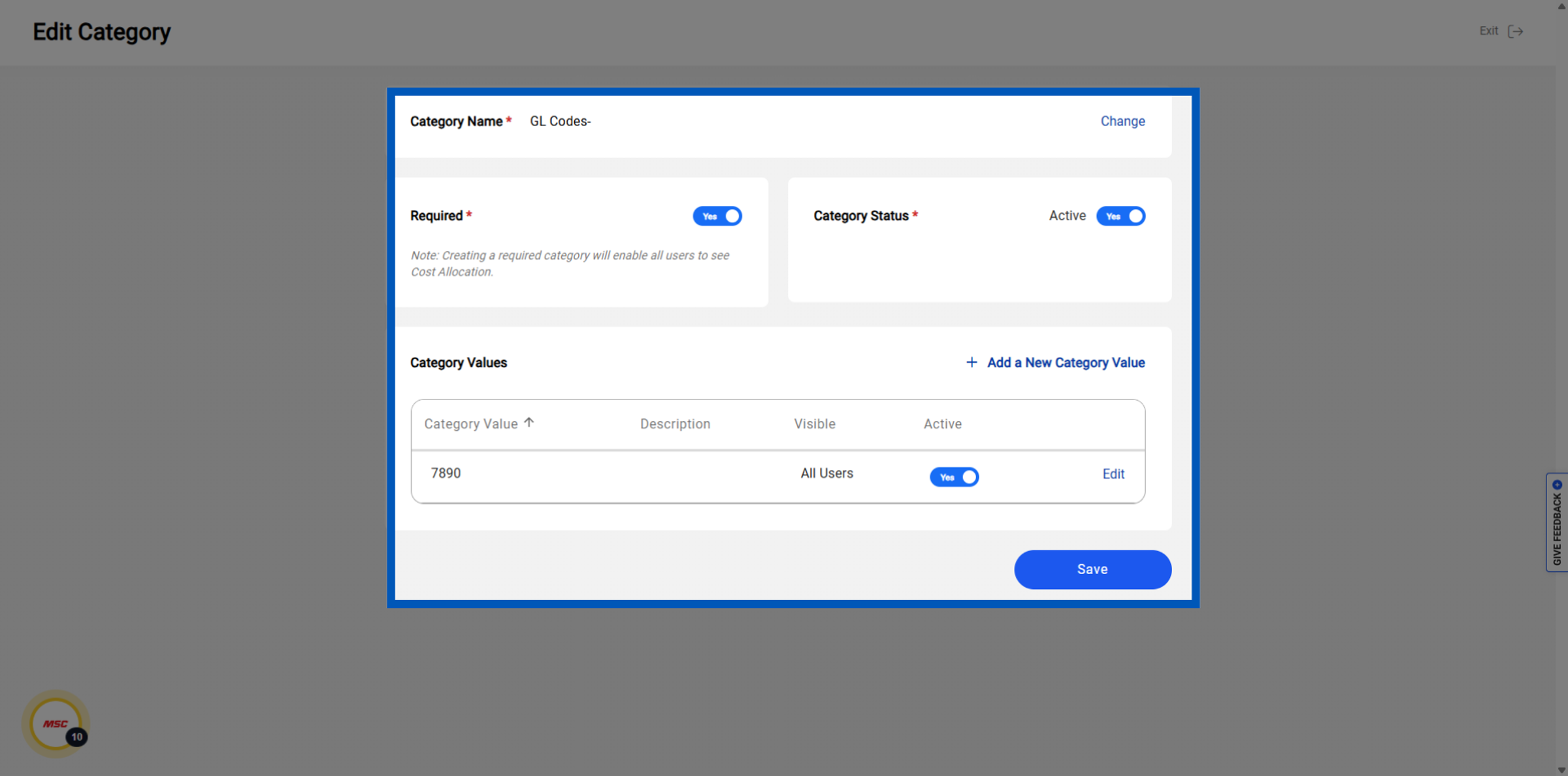Click the Active column header
1568x776 pixels.
942,424
